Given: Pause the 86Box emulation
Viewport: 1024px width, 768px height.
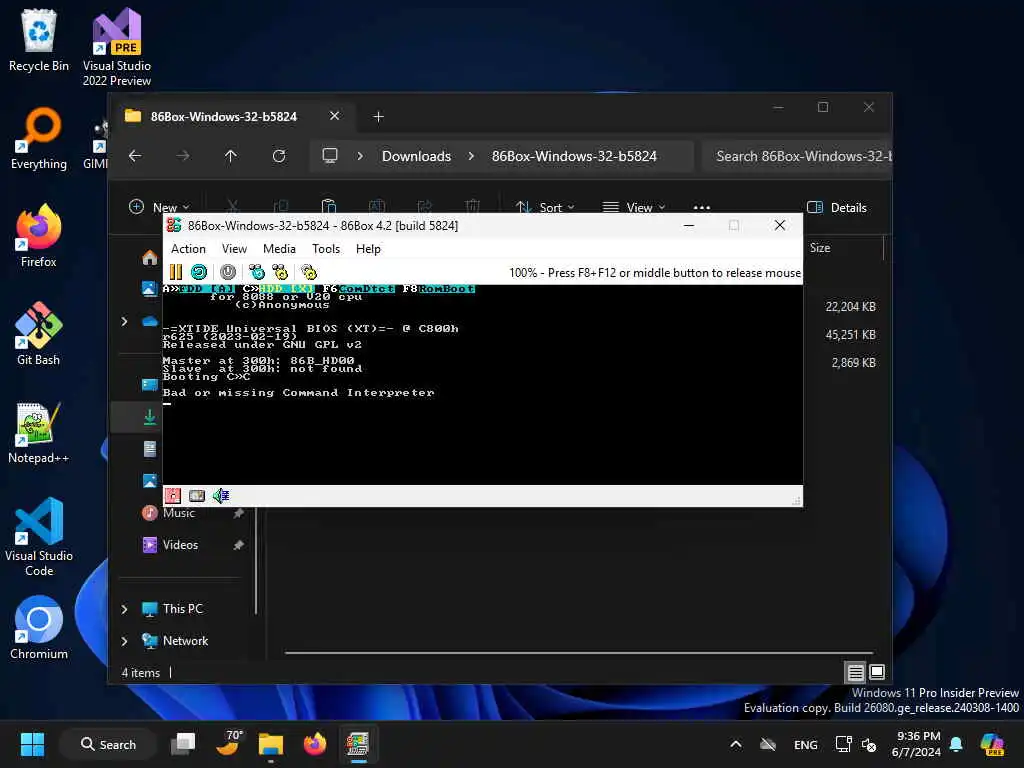Looking at the screenshot, I should (x=176, y=272).
